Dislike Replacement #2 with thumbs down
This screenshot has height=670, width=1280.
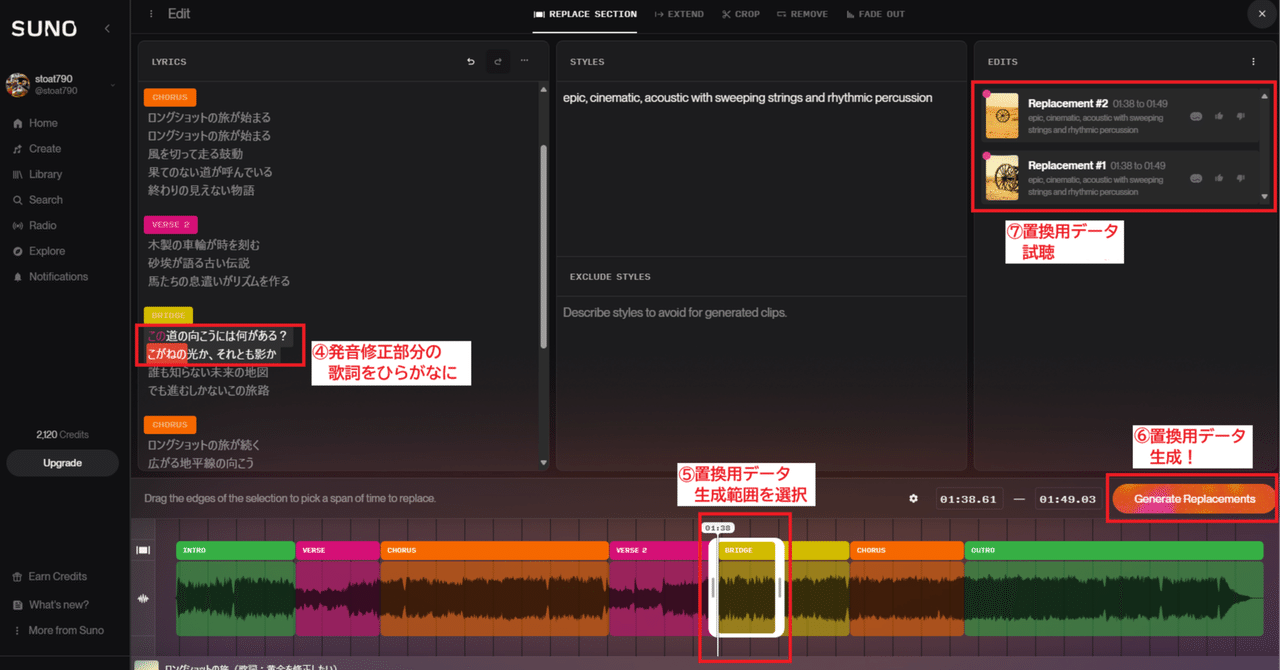pyautogui.click(x=1241, y=116)
